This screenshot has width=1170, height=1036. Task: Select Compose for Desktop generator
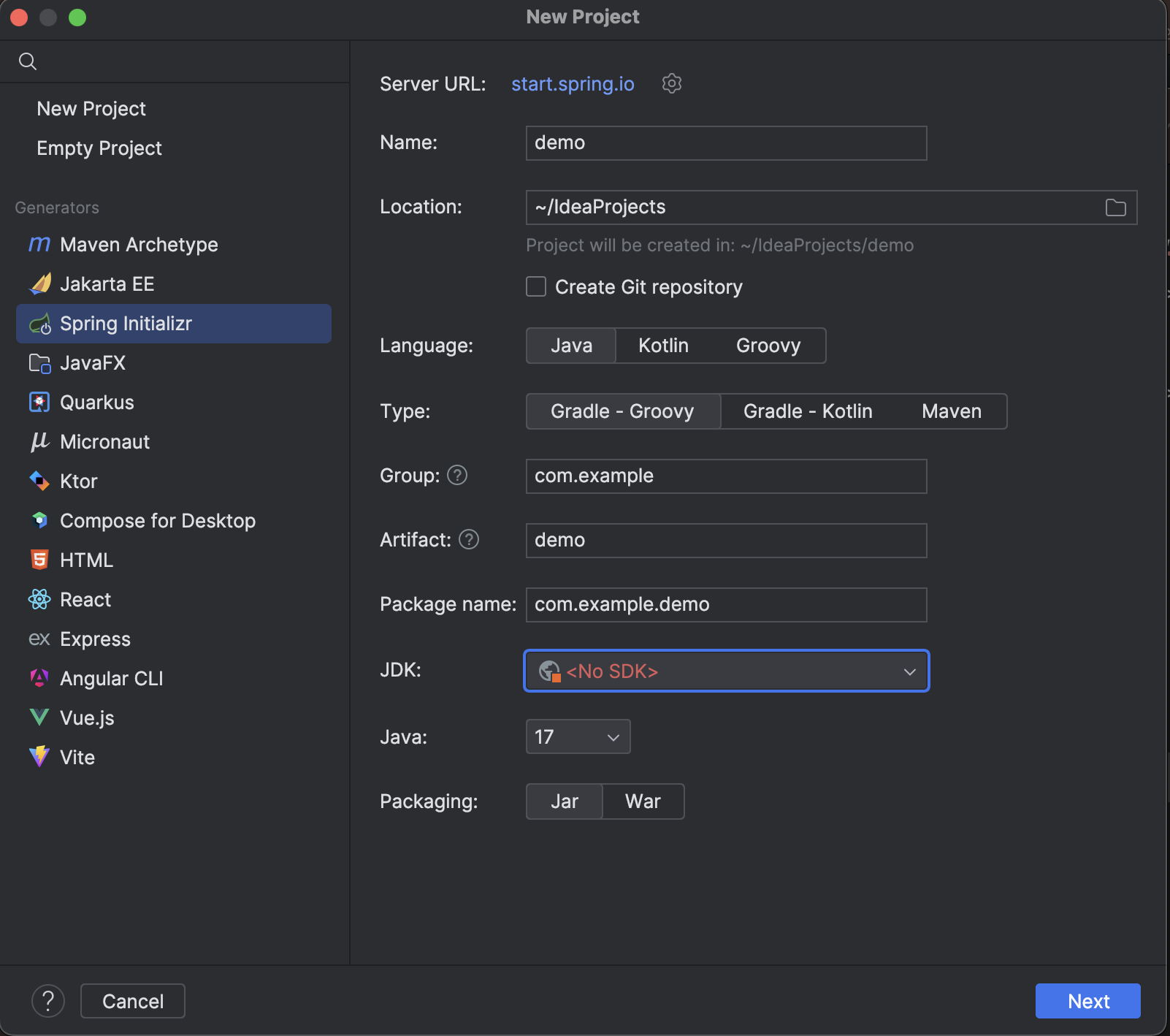pyautogui.click(x=158, y=521)
